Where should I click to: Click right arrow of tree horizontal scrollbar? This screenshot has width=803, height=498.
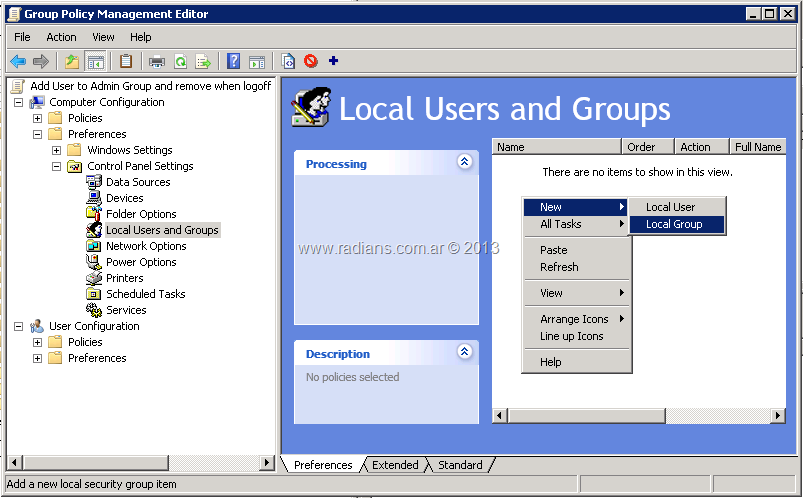[x=266, y=463]
